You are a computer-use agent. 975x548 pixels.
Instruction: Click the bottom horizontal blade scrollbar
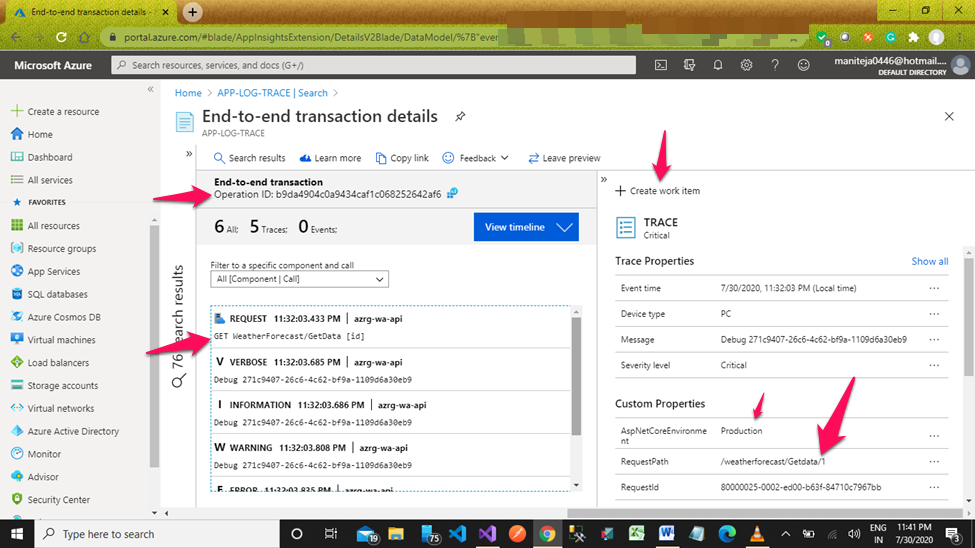pos(765,513)
